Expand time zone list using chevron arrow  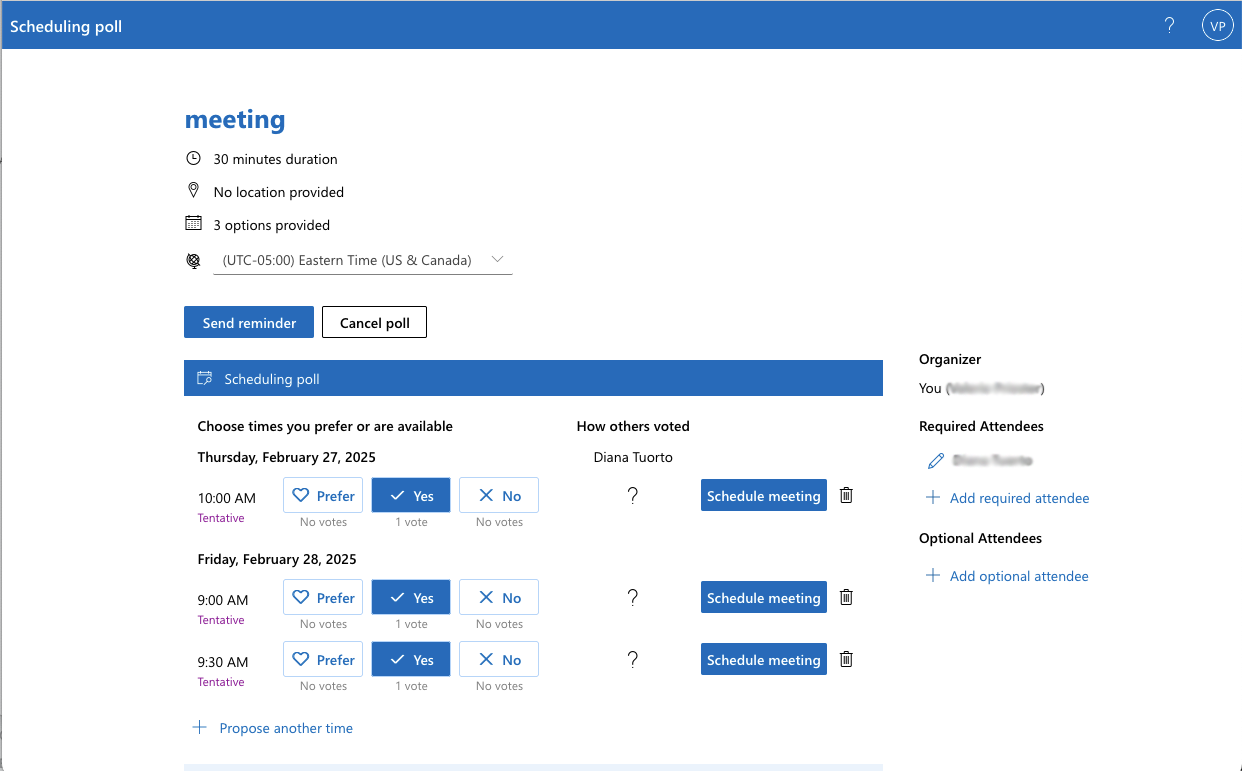tap(498, 260)
